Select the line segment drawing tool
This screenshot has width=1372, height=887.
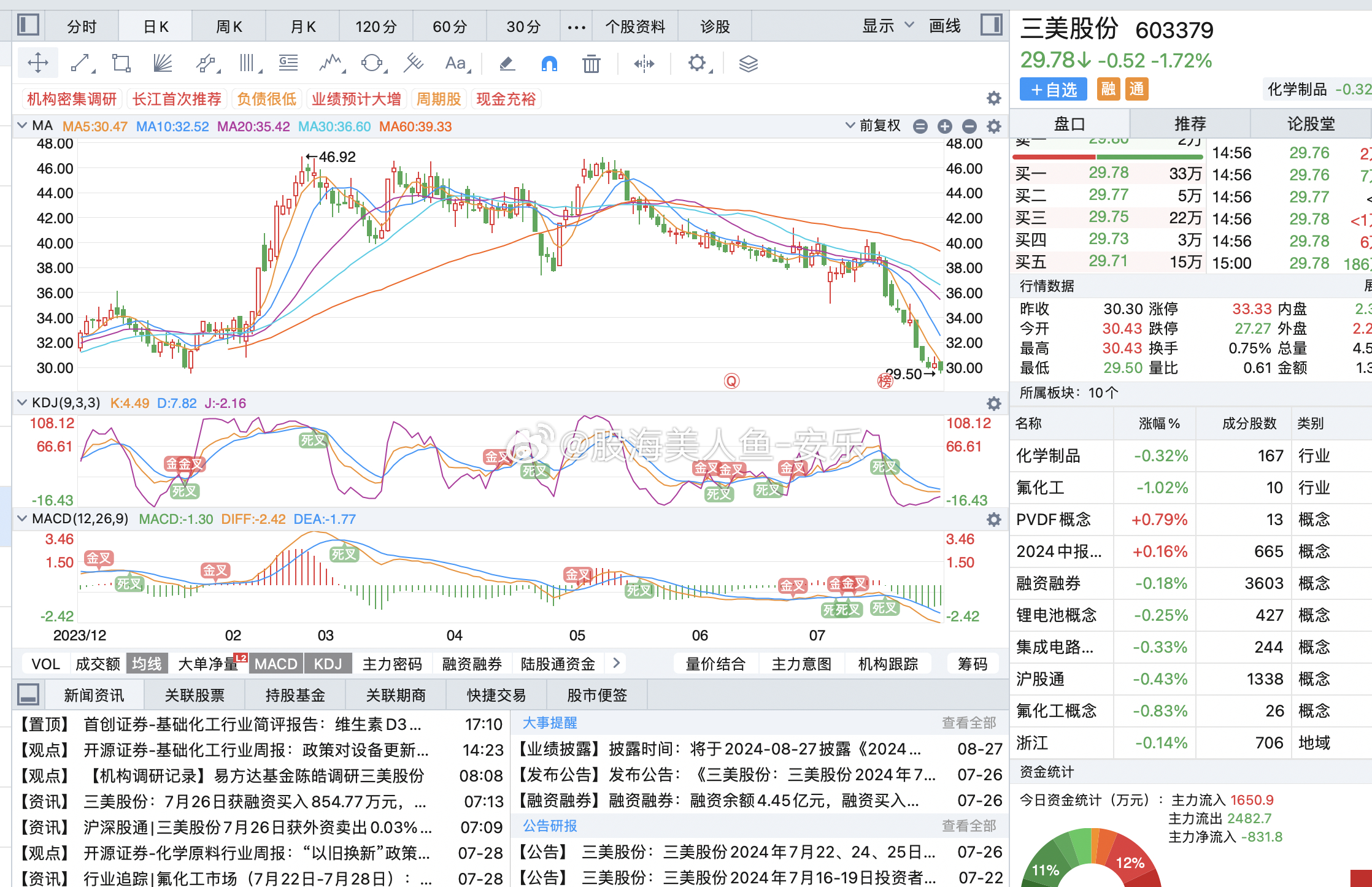[x=81, y=63]
